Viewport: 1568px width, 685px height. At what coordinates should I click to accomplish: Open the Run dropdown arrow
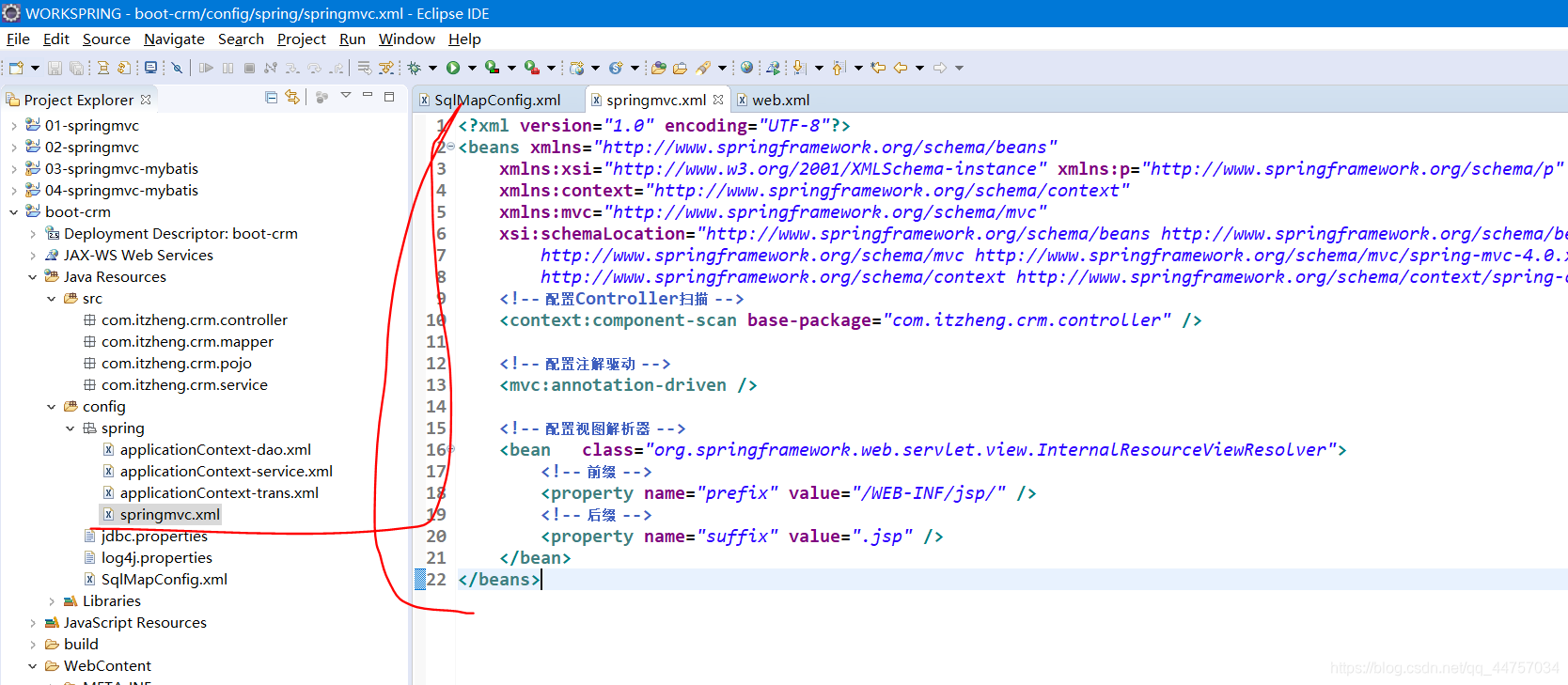click(x=472, y=68)
